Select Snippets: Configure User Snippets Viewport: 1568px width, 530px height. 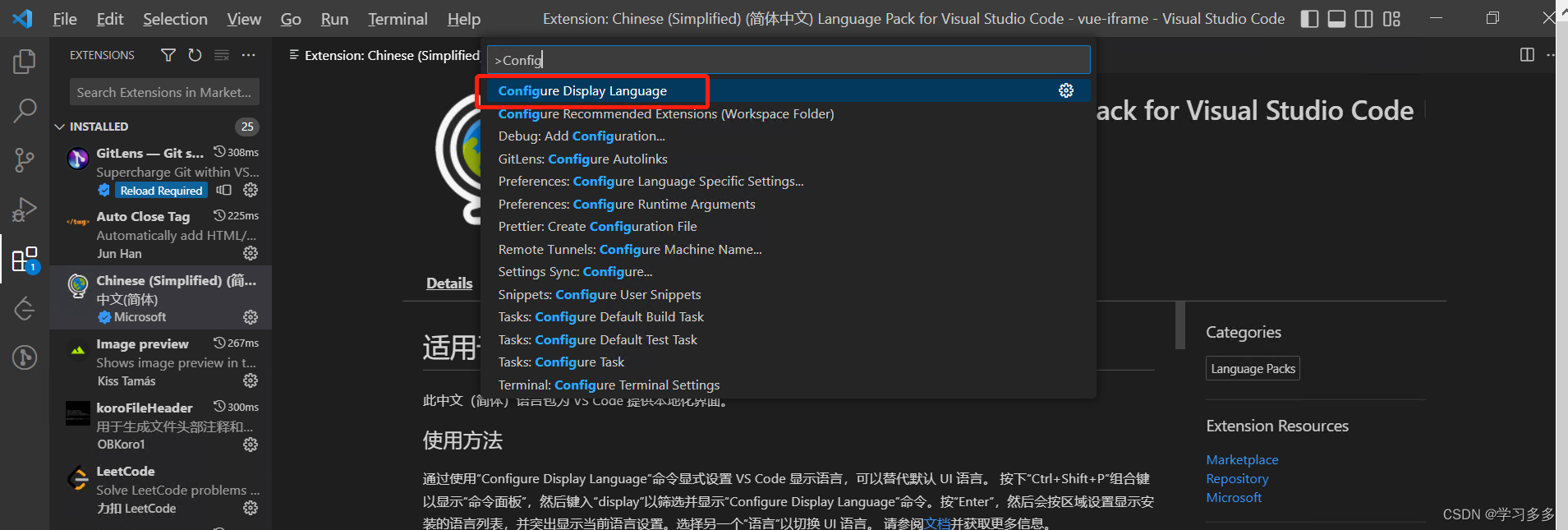(789, 294)
